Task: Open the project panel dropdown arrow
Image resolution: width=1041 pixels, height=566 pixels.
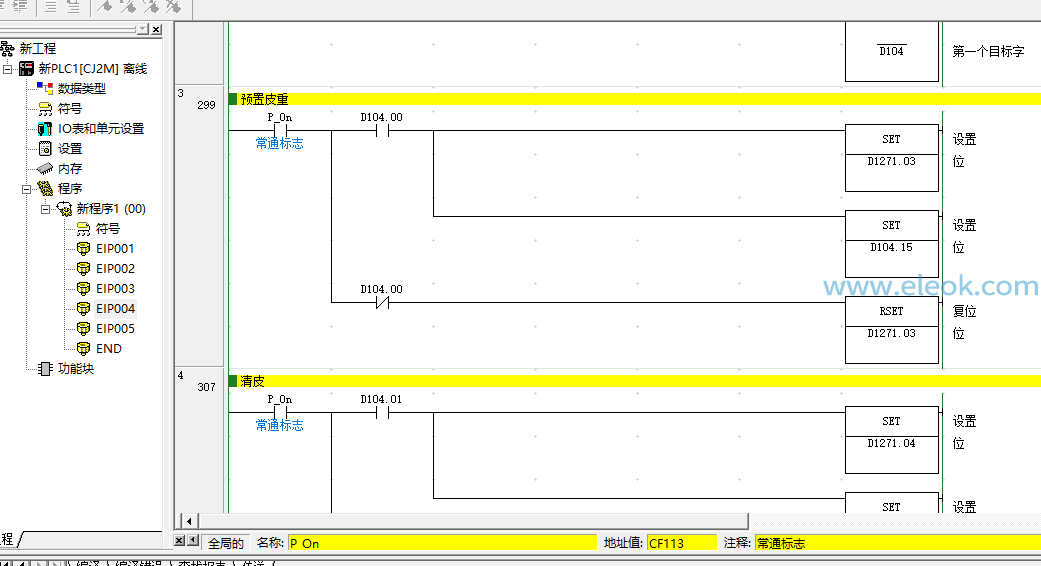Action: (x=143, y=29)
